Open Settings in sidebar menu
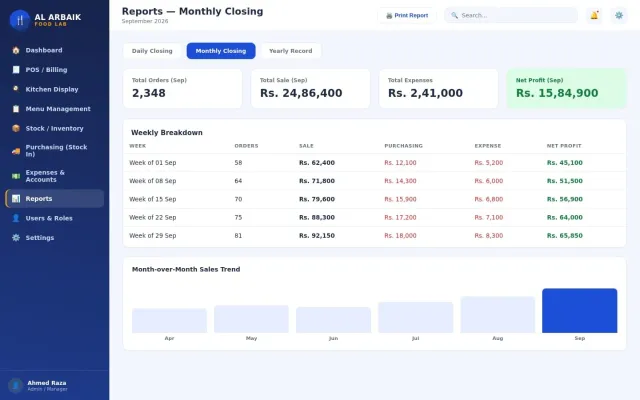This screenshot has height=400, width=640. (55, 238)
